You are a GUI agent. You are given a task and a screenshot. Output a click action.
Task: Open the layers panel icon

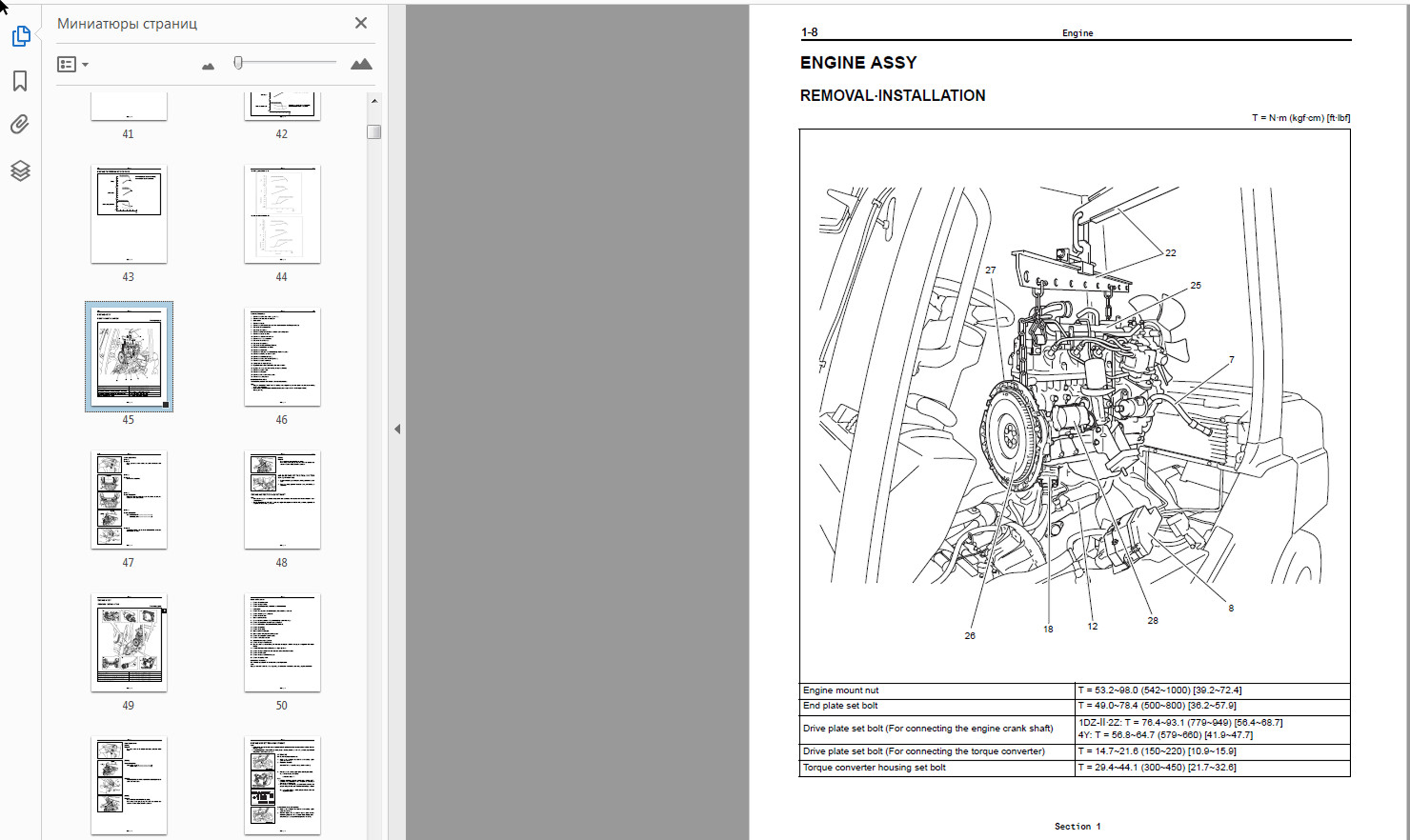pos(20,170)
